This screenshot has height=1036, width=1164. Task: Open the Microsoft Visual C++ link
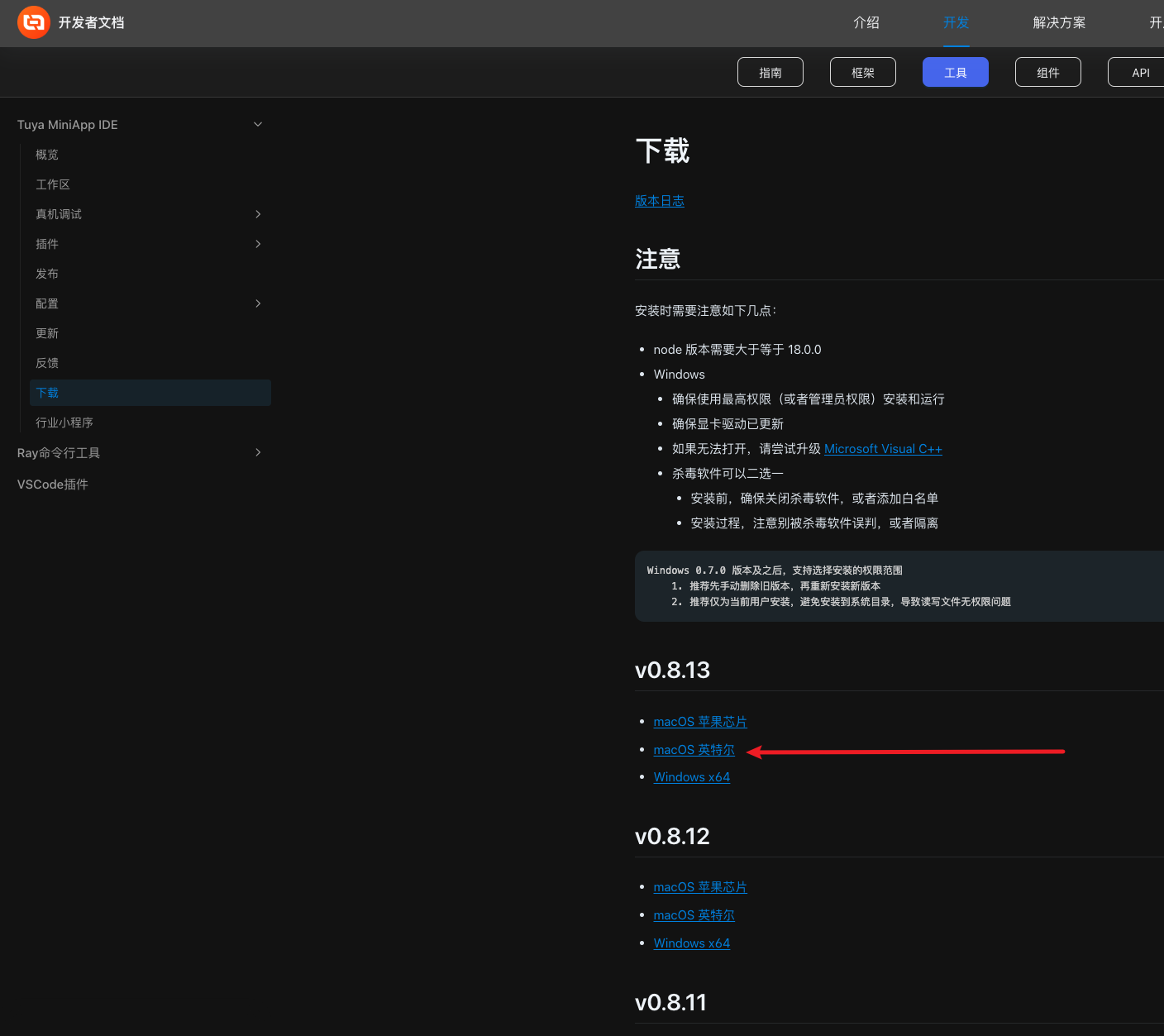click(x=883, y=449)
